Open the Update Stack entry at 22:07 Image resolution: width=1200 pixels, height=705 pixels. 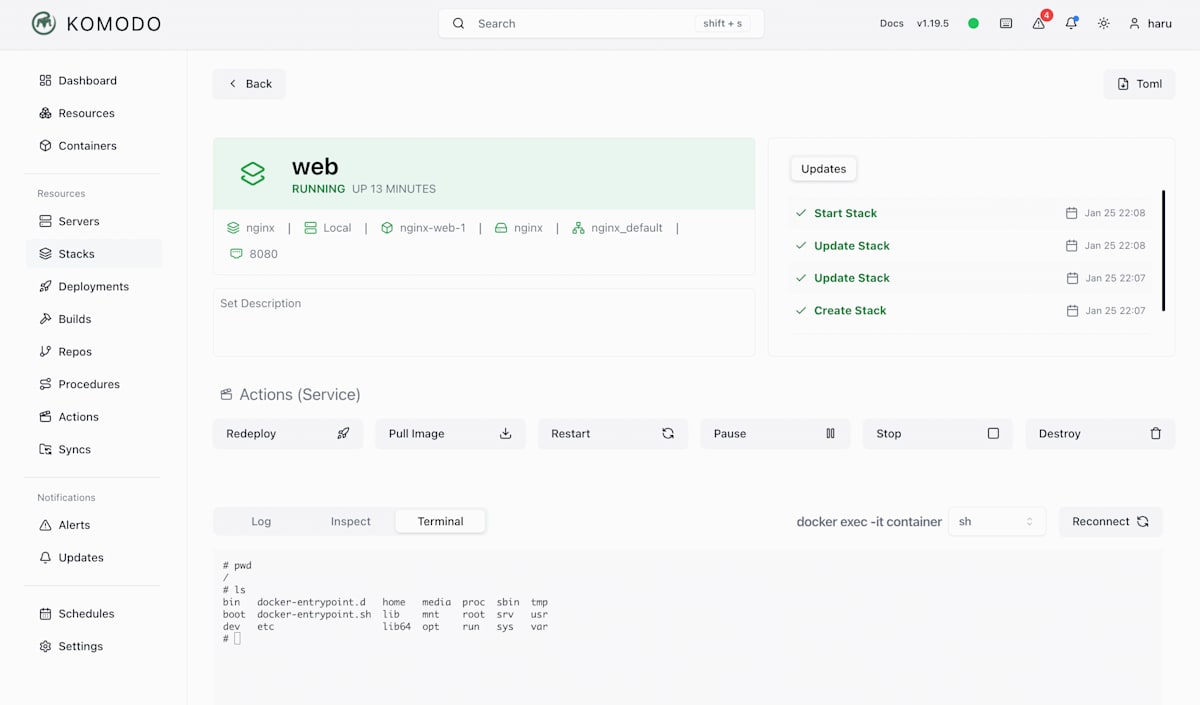click(970, 278)
